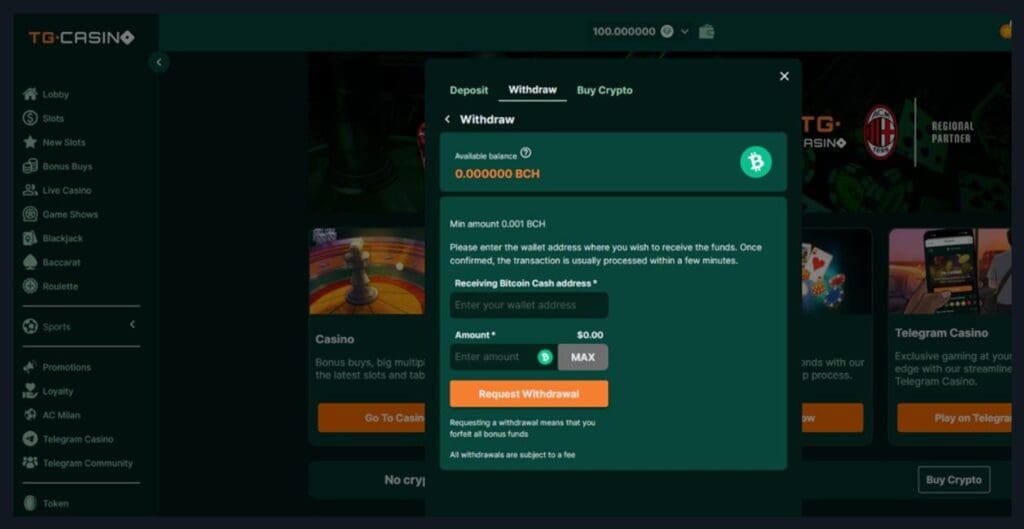The height and width of the screenshot is (529, 1024).
Task: Click the large Bitcoin Cash logo
Action: click(x=756, y=162)
